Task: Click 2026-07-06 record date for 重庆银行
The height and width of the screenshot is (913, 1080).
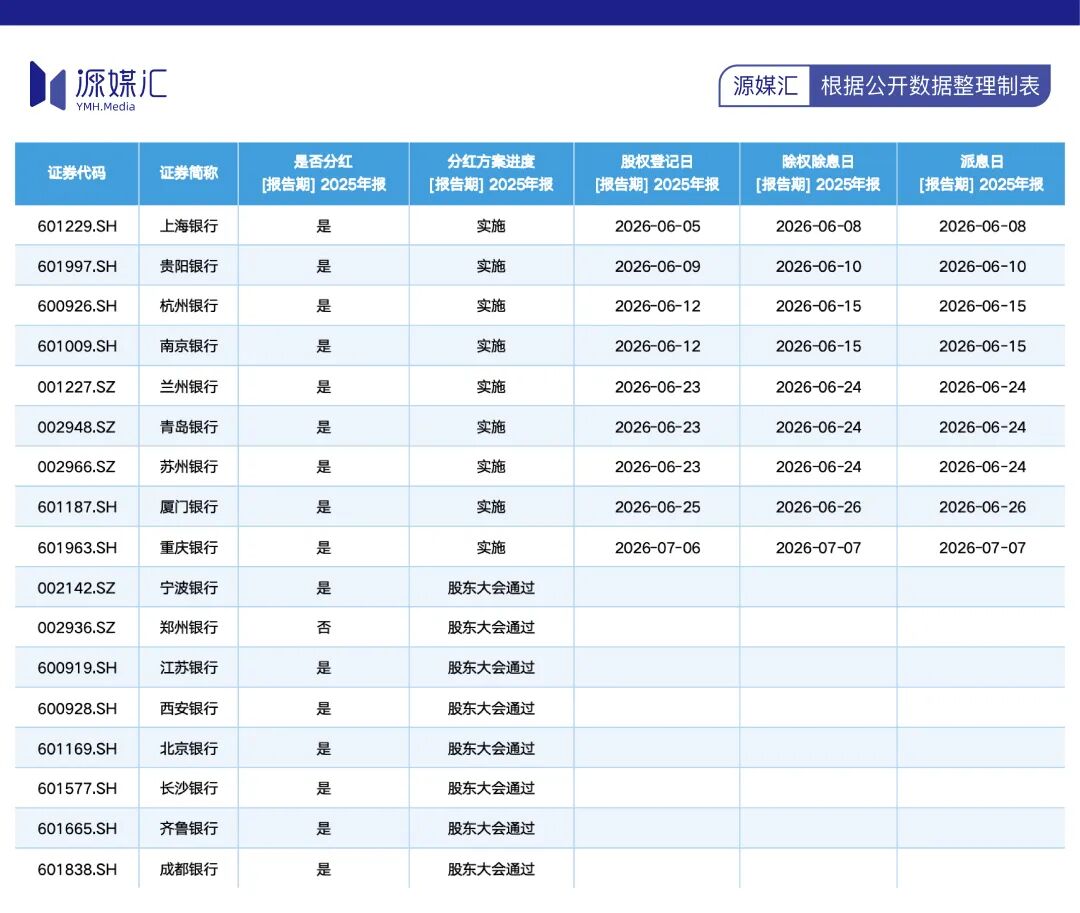Action: [658, 548]
